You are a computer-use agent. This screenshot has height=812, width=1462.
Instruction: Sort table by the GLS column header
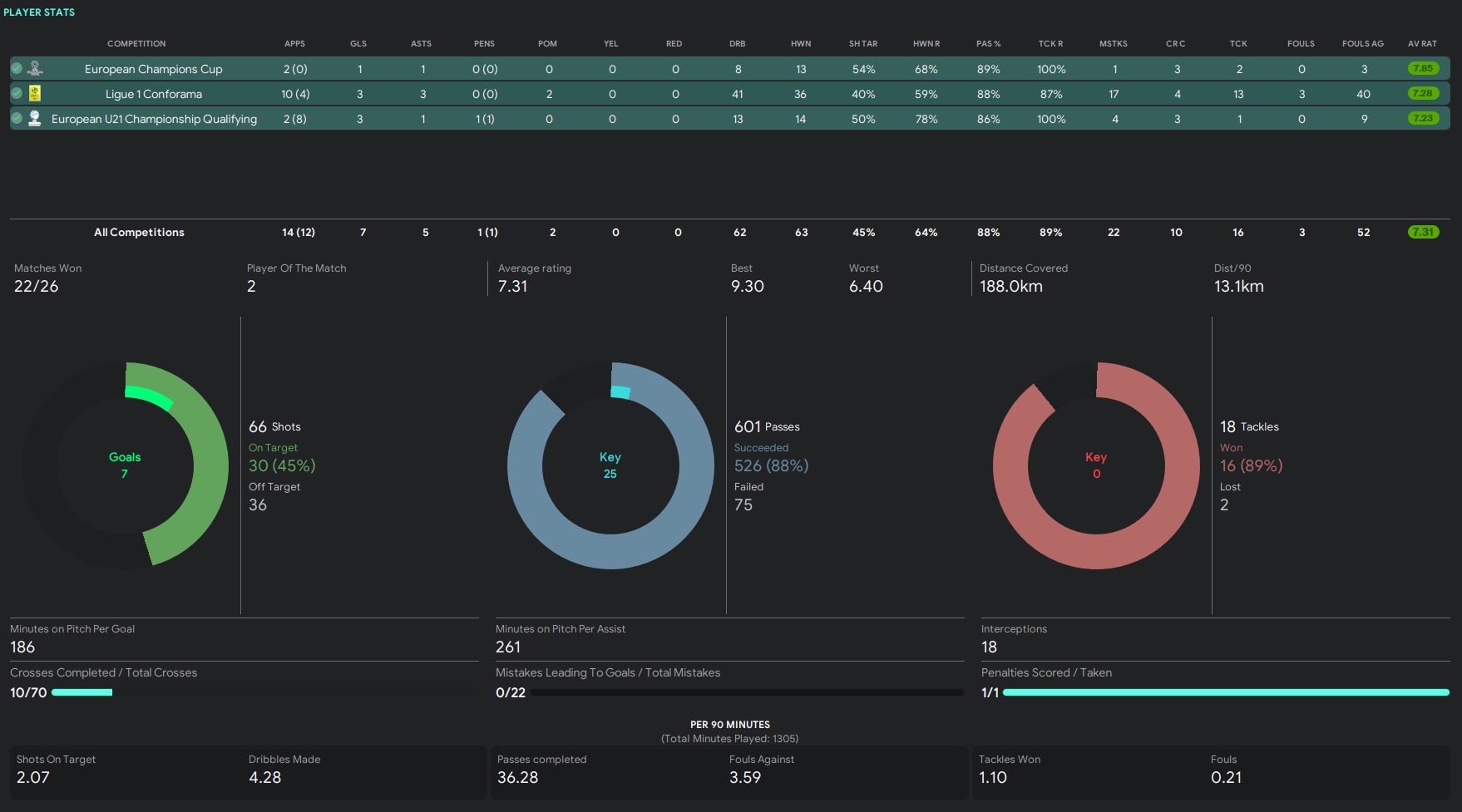[358, 43]
